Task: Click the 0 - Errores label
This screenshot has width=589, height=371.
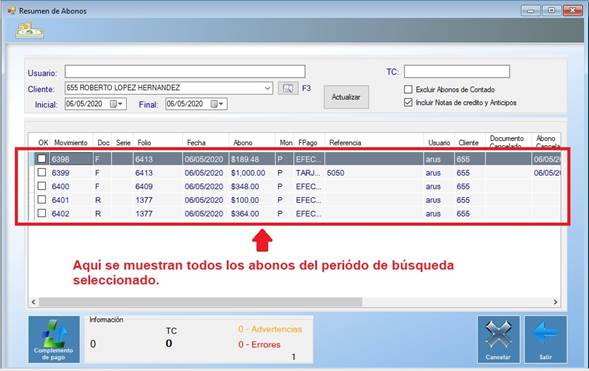Action: click(259, 344)
